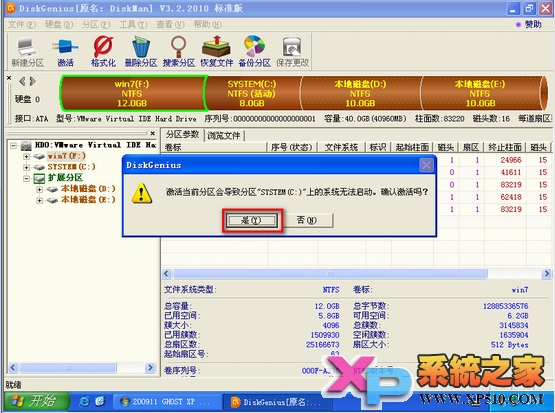555x413 pixels.
Task: Expand the 本地磁盘 (D:) tree node
Action: click(39, 189)
